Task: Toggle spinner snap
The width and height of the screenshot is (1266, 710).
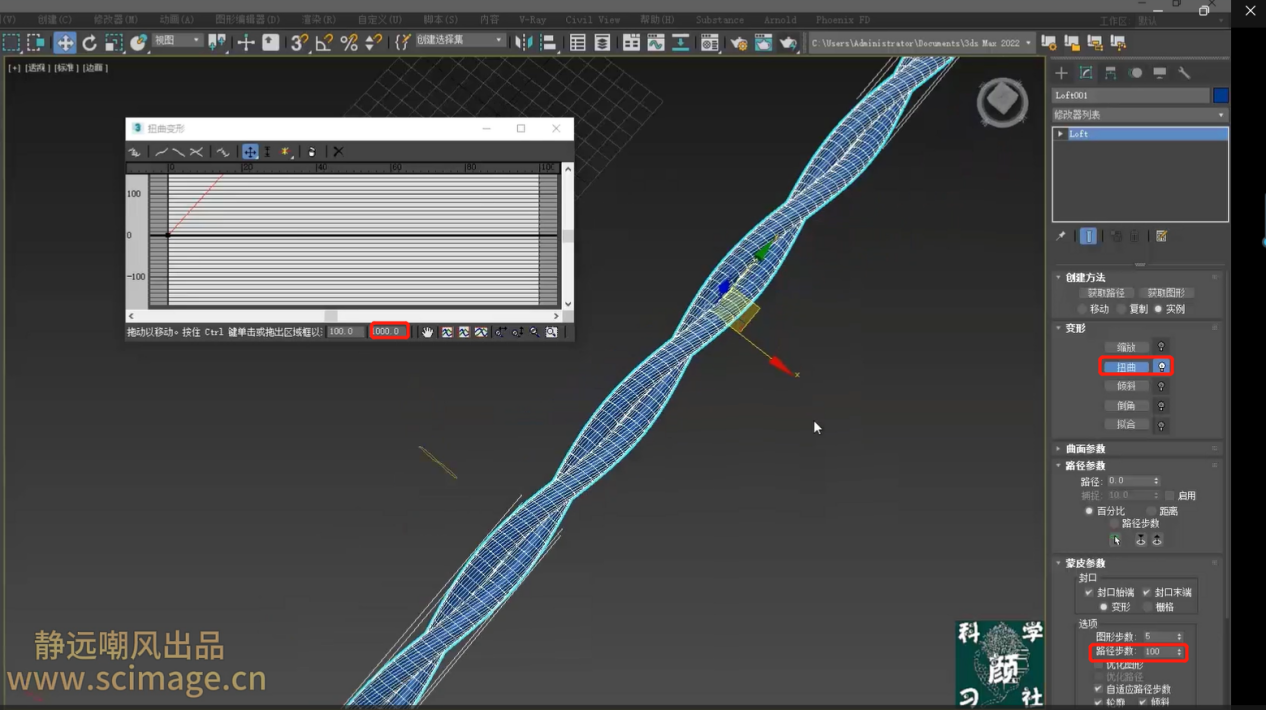Action: click(x=372, y=43)
